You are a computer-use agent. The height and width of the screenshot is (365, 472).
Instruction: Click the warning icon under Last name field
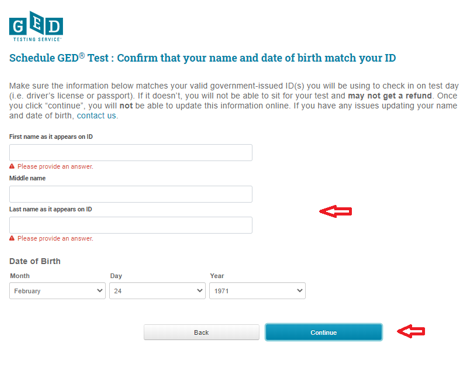click(x=12, y=238)
